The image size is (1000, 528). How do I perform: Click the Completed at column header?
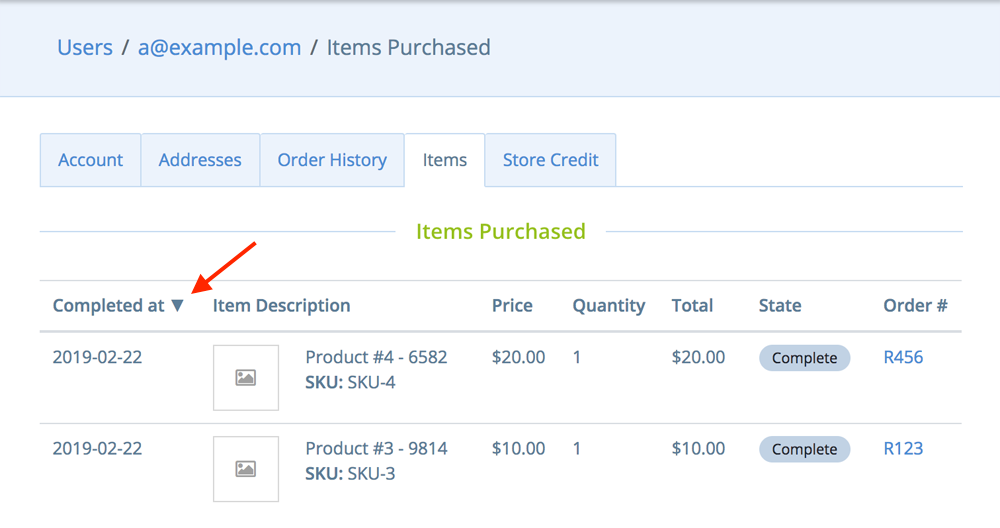(x=108, y=306)
